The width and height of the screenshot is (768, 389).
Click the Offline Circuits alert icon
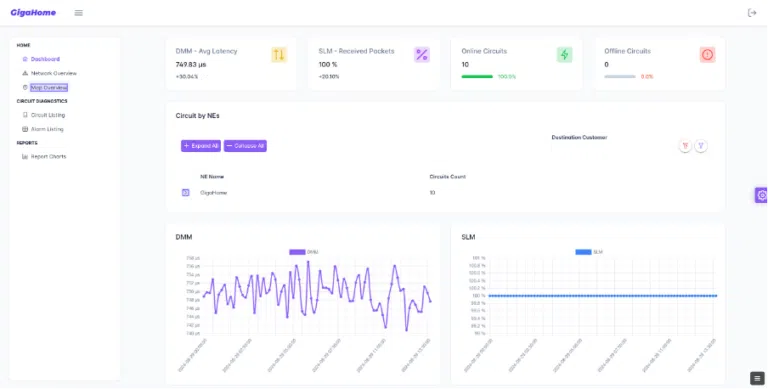(707, 54)
